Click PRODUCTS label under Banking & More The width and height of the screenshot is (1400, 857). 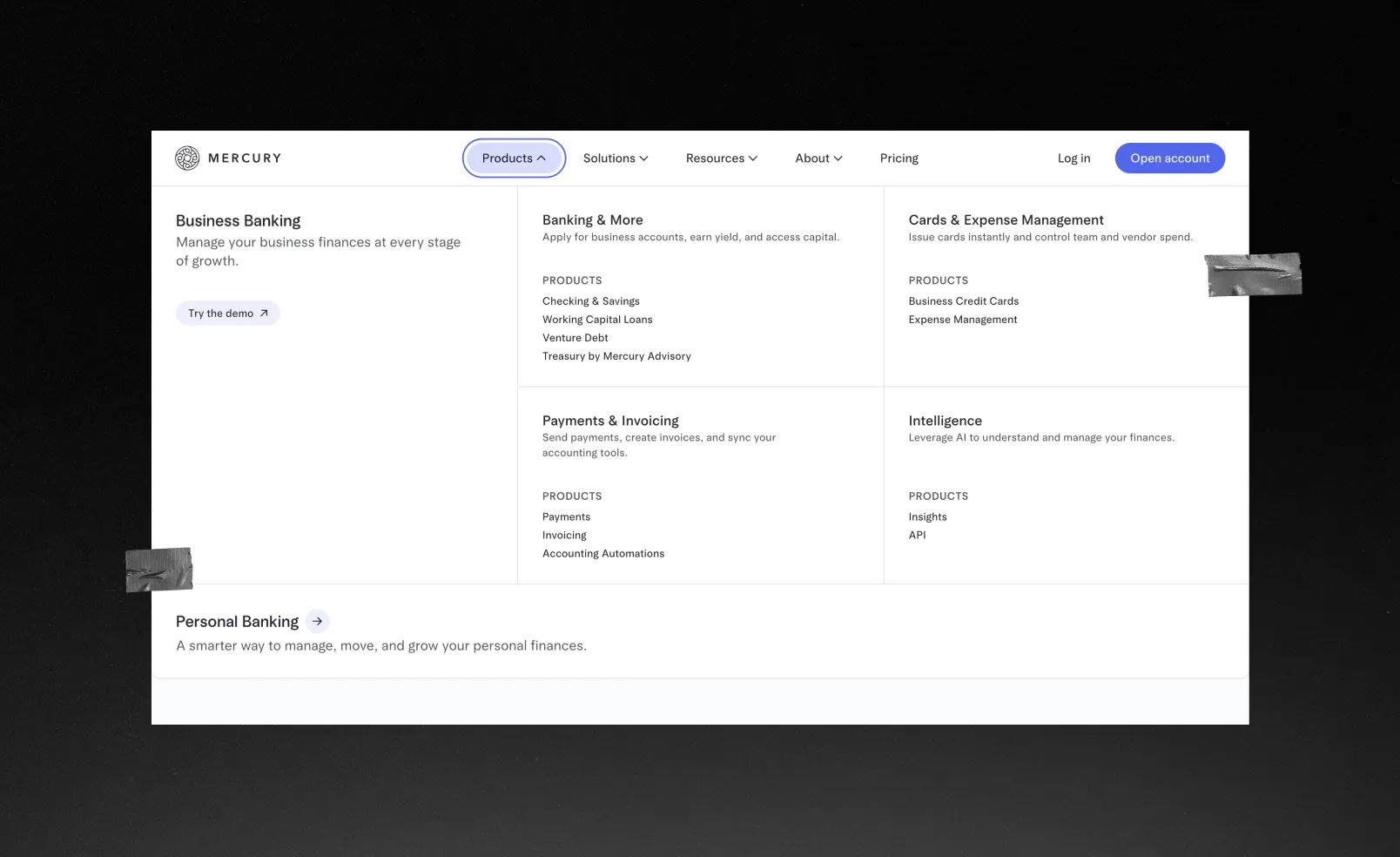[572, 280]
